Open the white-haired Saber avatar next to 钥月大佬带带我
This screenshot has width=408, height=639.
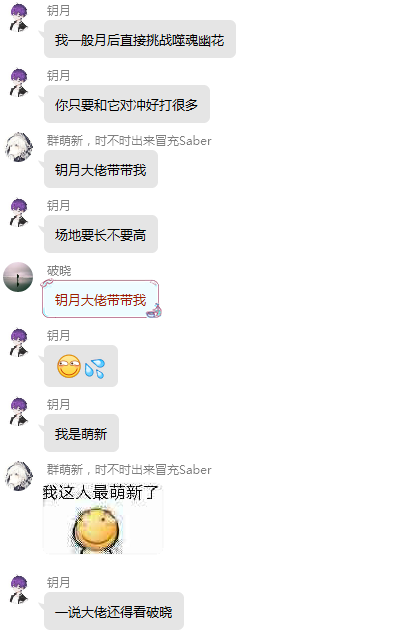click(x=18, y=147)
